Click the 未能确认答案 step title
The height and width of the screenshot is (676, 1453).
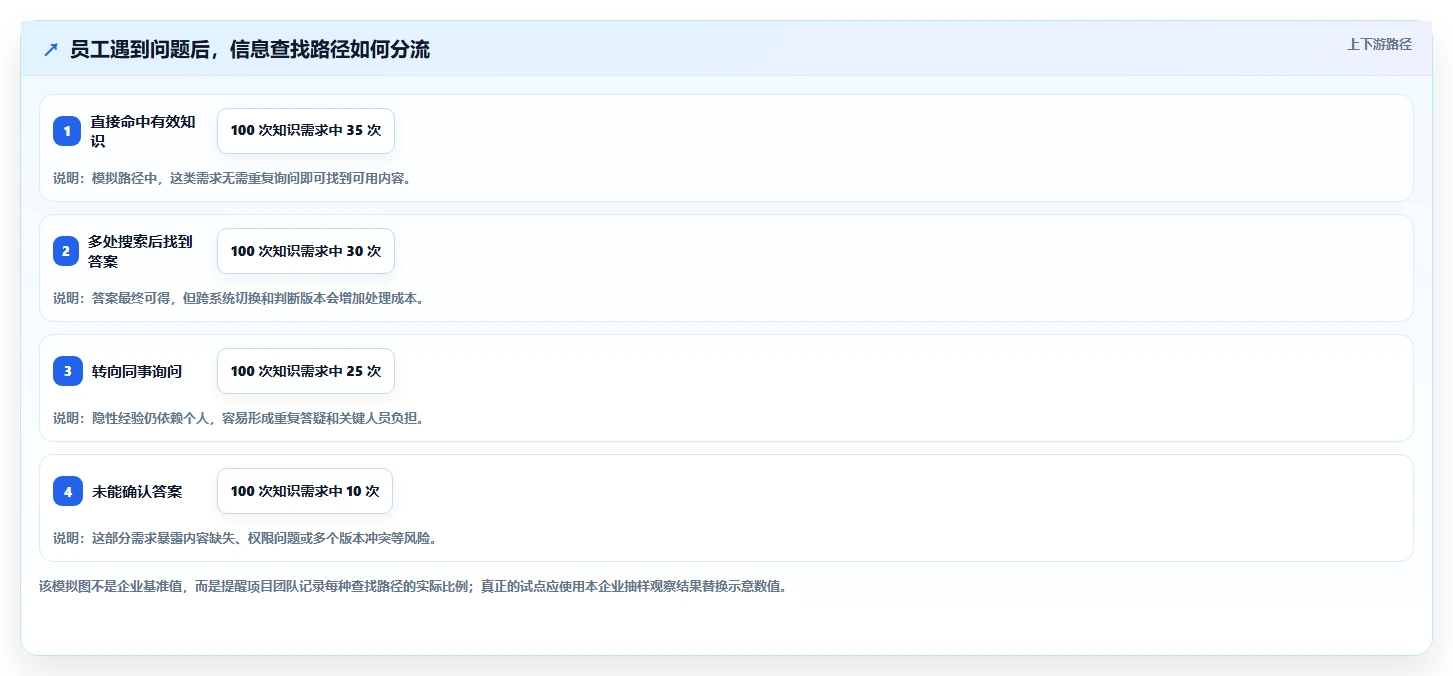[137, 491]
